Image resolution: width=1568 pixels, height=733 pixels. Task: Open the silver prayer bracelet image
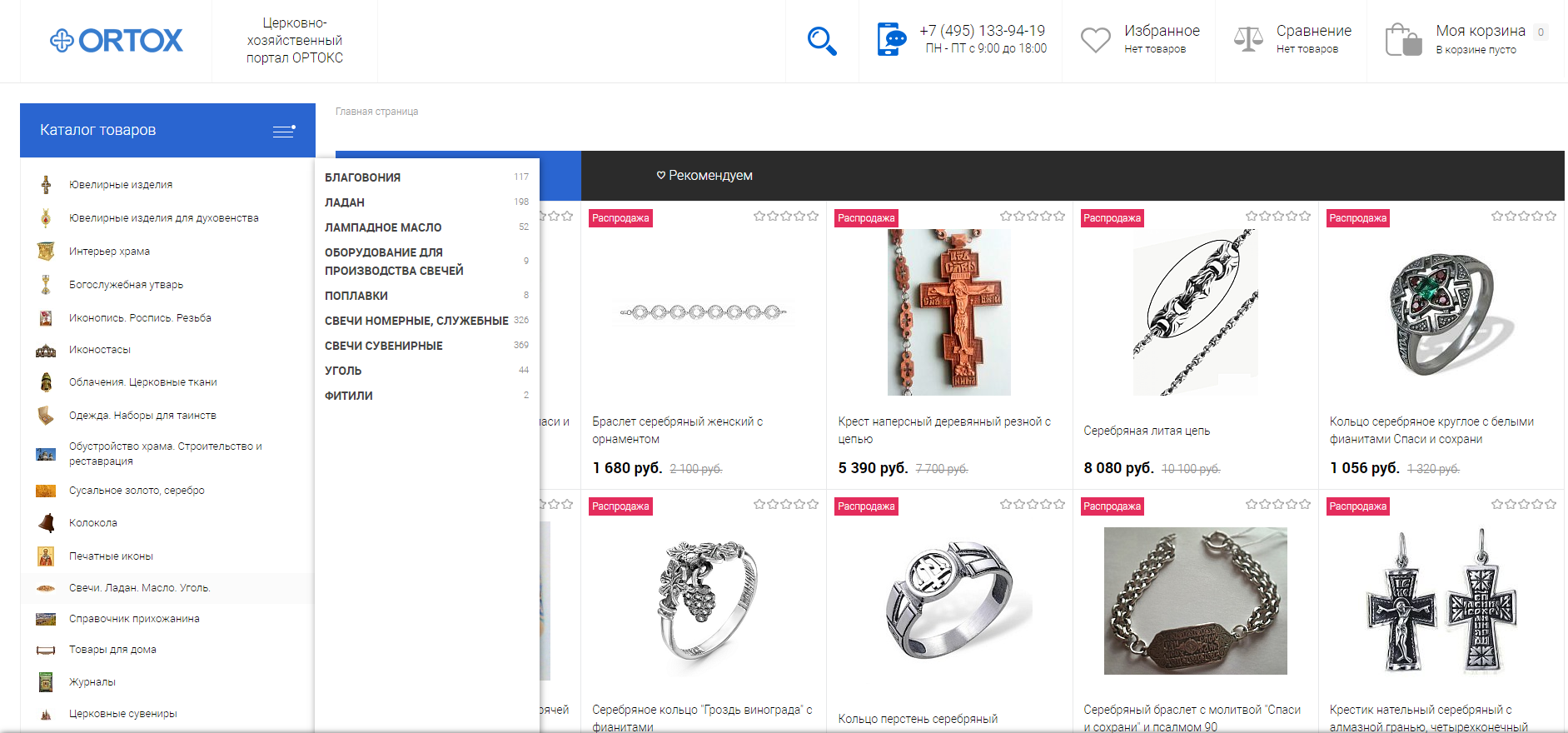(1196, 601)
